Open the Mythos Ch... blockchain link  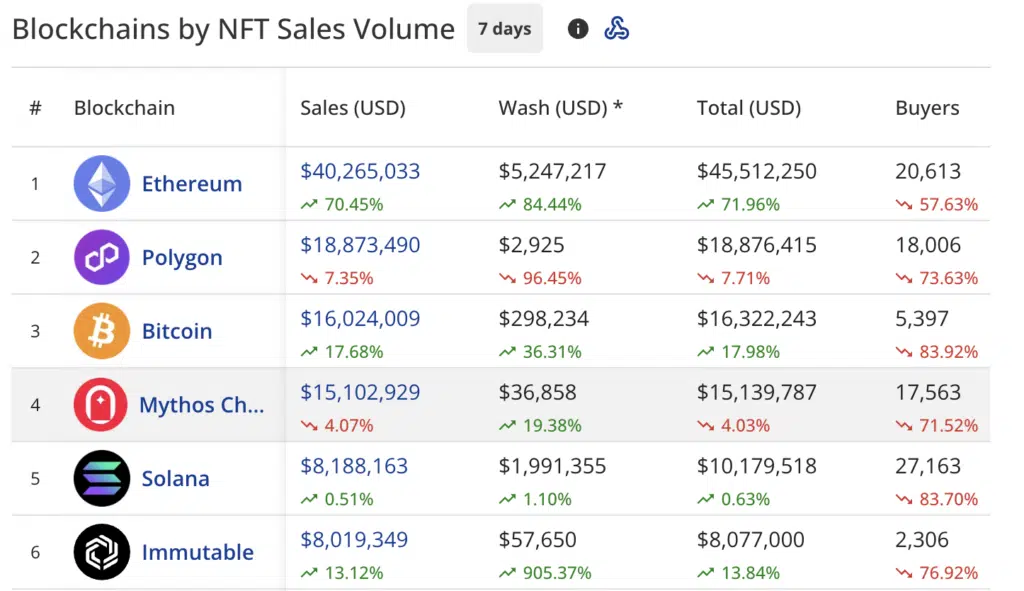pyautogui.click(x=202, y=405)
